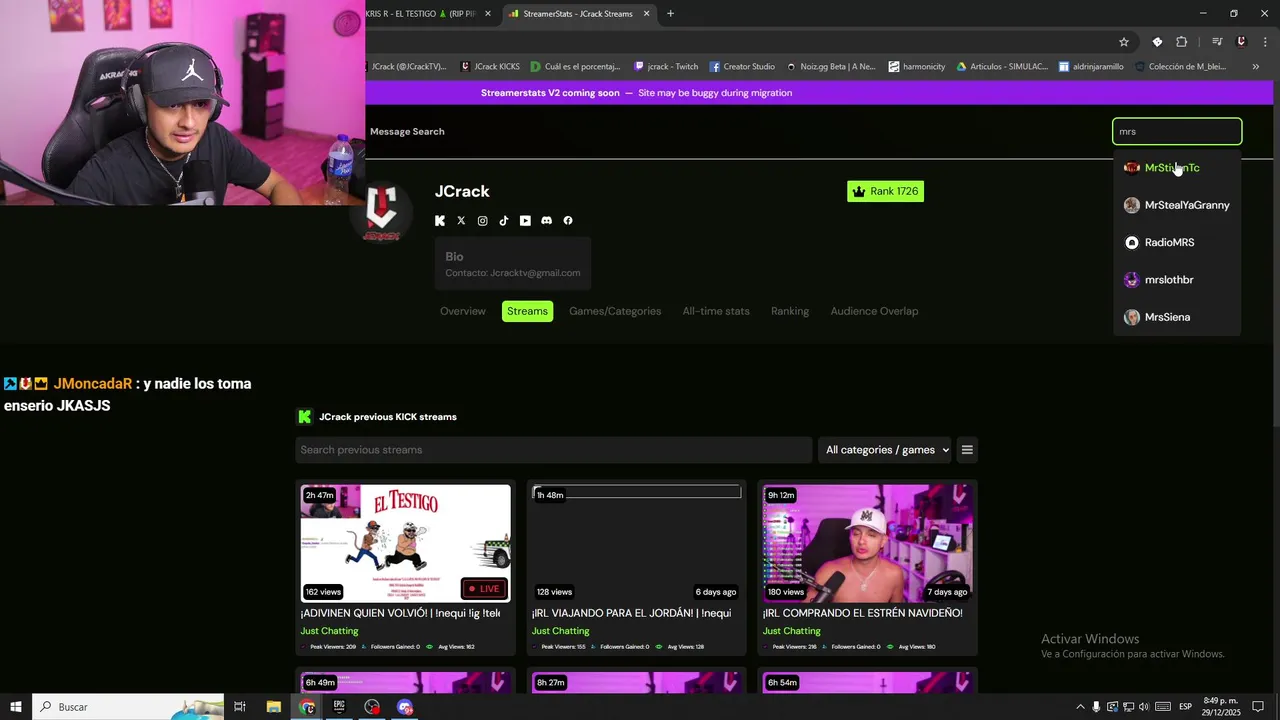Click the ESP language indicator in taskbar
The image size is (1280, 720).
point(1185,707)
